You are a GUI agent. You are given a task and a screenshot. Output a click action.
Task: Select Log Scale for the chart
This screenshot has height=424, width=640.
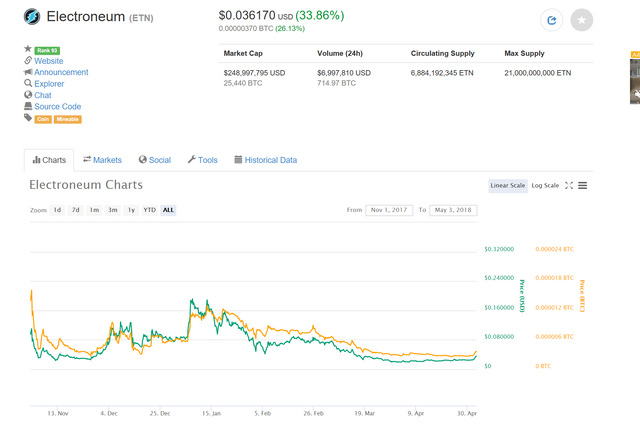pyautogui.click(x=545, y=186)
